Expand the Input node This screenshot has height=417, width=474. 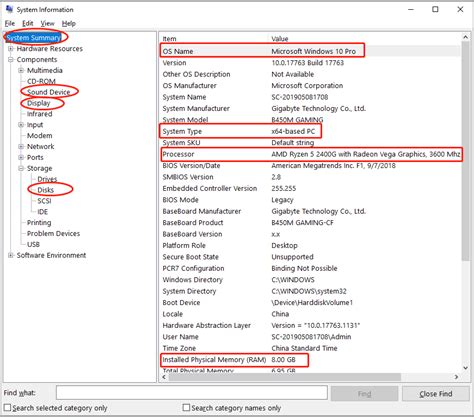click(21, 125)
